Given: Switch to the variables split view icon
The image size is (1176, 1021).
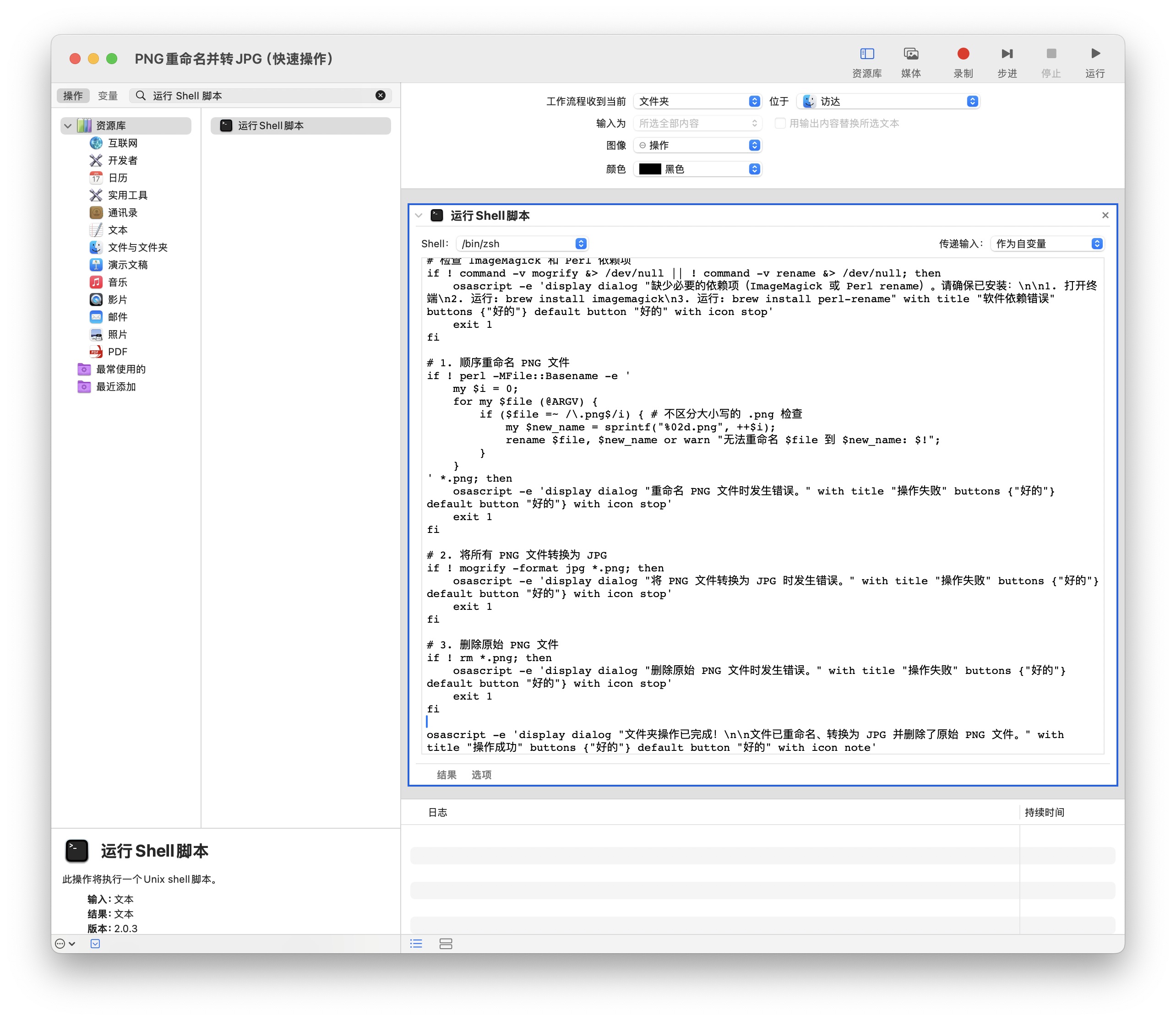Looking at the screenshot, I should pyautogui.click(x=446, y=944).
